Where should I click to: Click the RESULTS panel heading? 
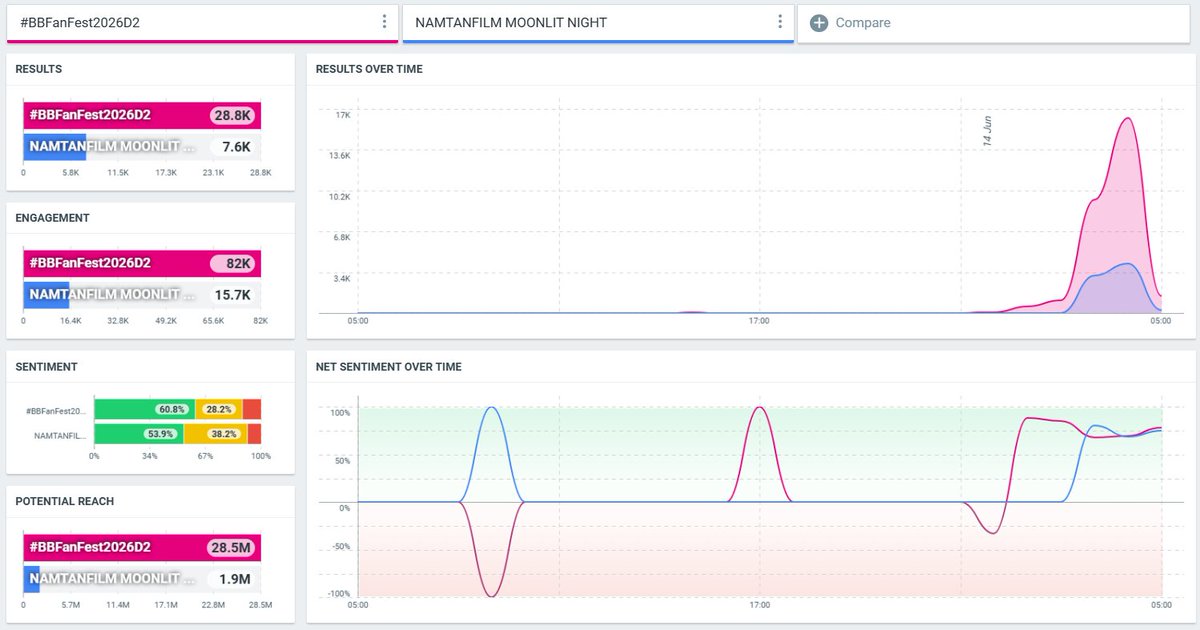pyautogui.click(x=39, y=69)
